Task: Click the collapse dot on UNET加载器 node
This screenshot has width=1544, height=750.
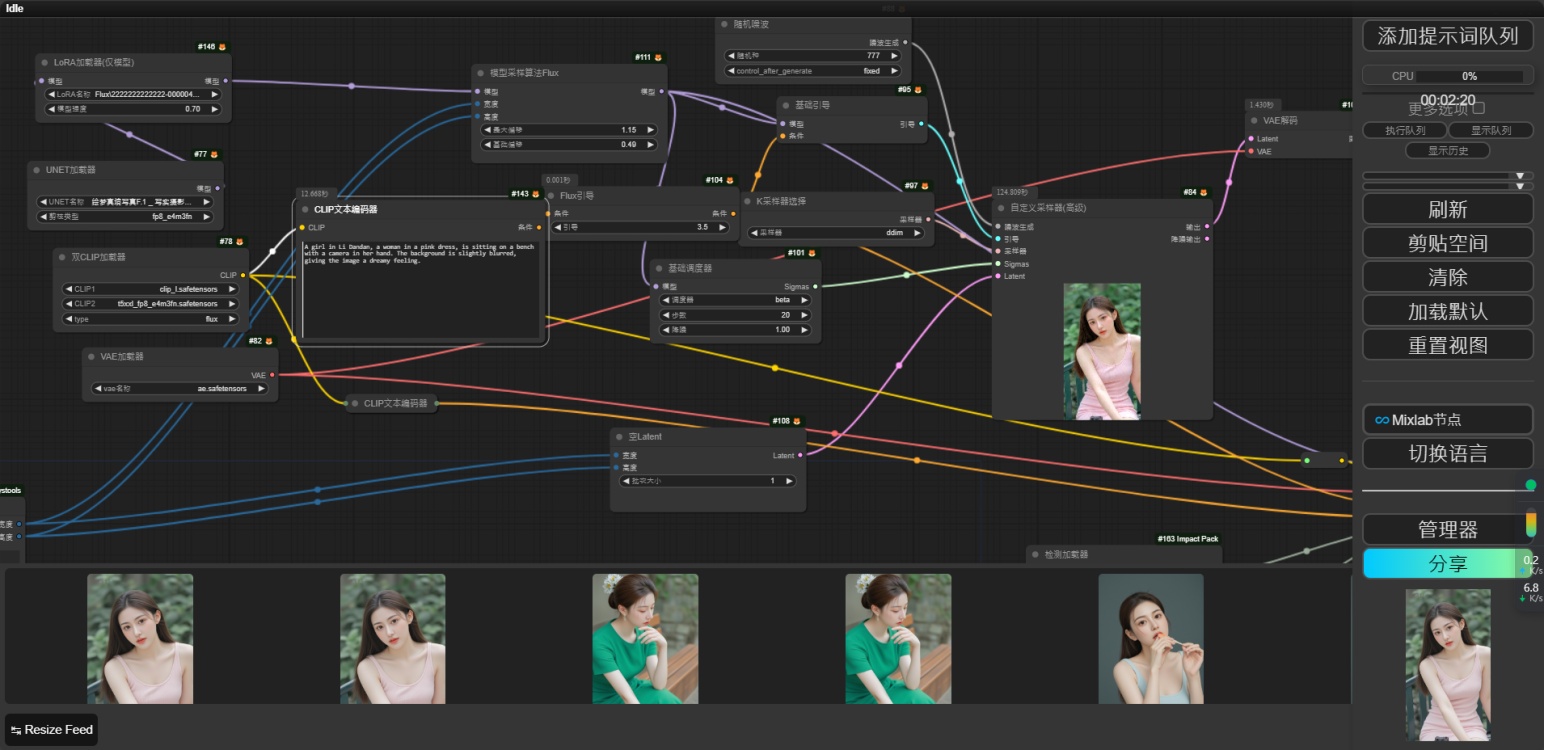Action: [x=37, y=170]
